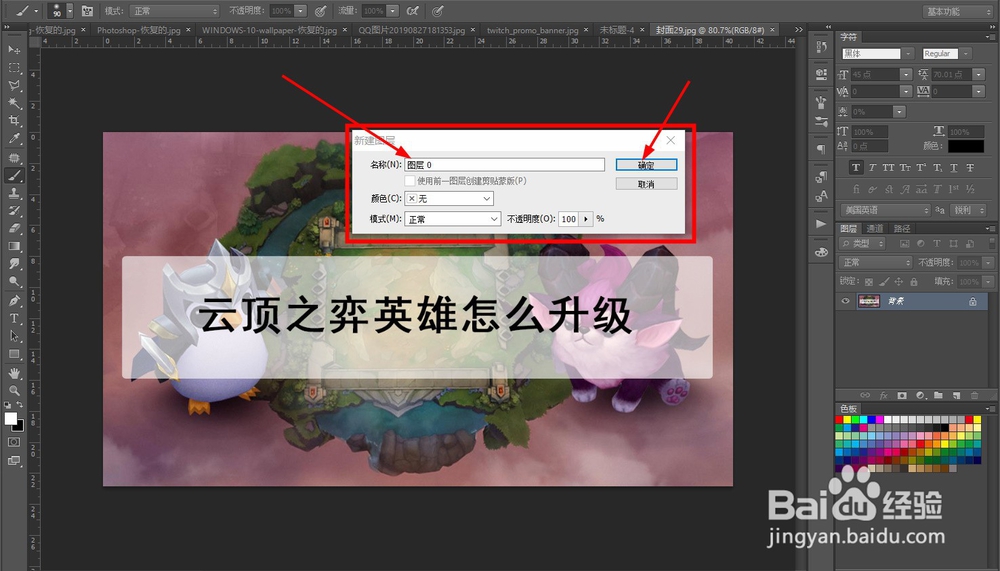Select the Gradient tool
The width and height of the screenshot is (1000, 571).
[14, 246]
